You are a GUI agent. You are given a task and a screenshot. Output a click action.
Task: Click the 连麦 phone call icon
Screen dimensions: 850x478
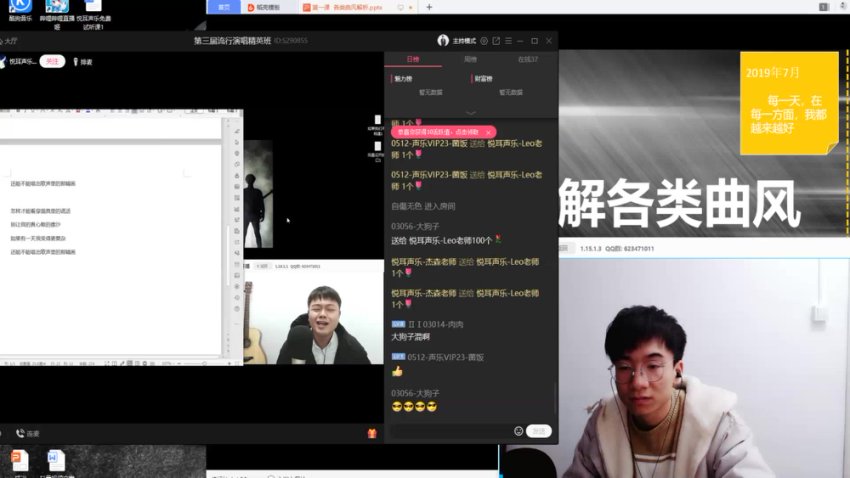pos(20,433)
